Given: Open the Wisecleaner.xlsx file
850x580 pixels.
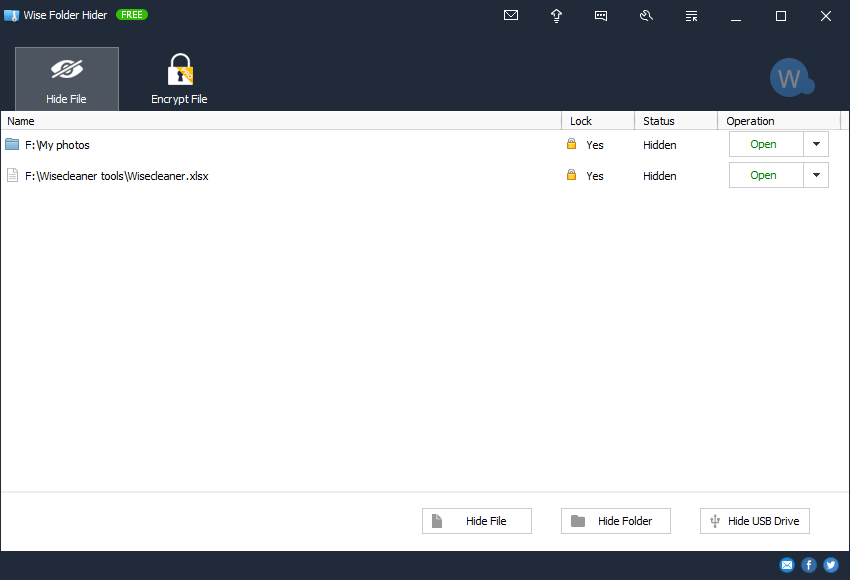Looking at the screenshot, I should click(766, 175).
